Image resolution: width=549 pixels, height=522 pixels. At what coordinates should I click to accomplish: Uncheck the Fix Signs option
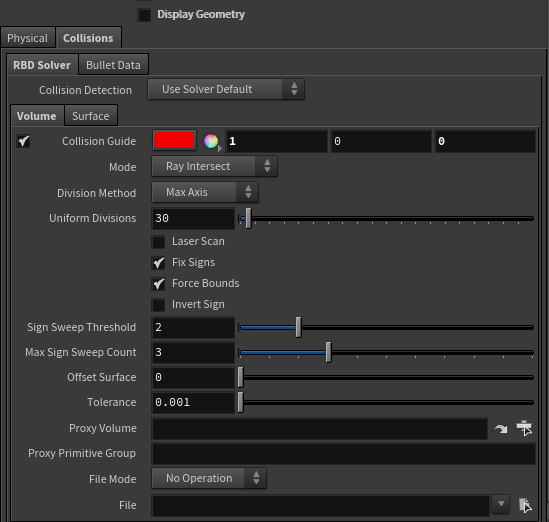[158, 263]
